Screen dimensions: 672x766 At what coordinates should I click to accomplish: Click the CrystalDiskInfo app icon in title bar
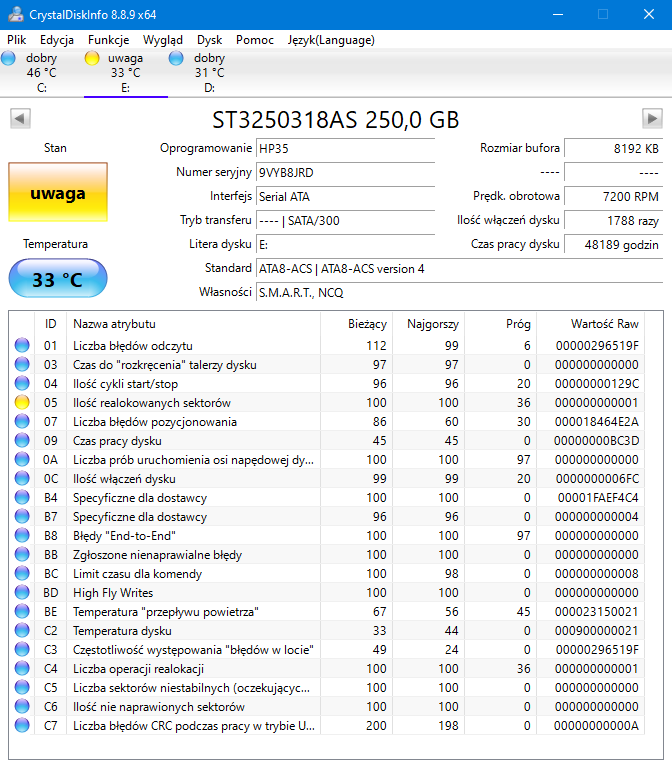pyautogui.click(x=16, y=14)
